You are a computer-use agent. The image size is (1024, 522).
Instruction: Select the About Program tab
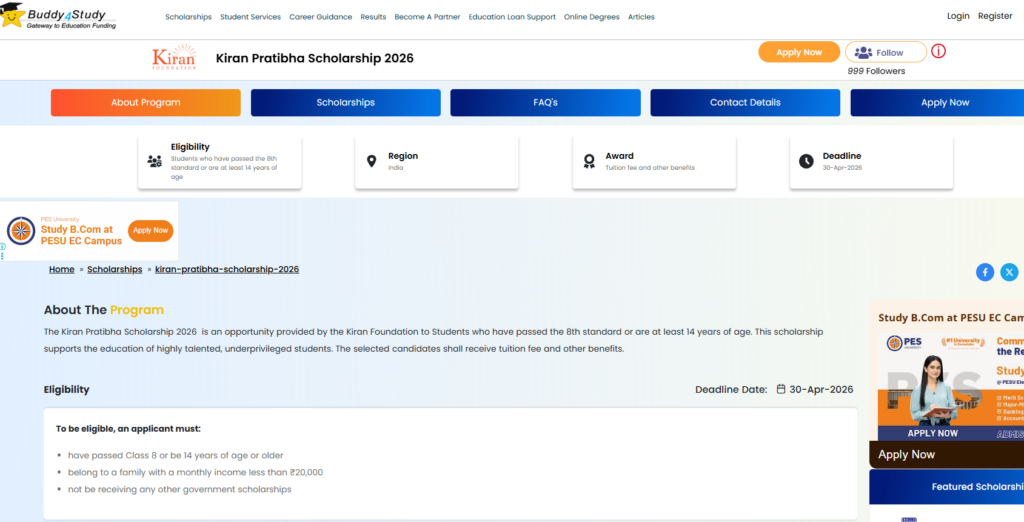146,103
